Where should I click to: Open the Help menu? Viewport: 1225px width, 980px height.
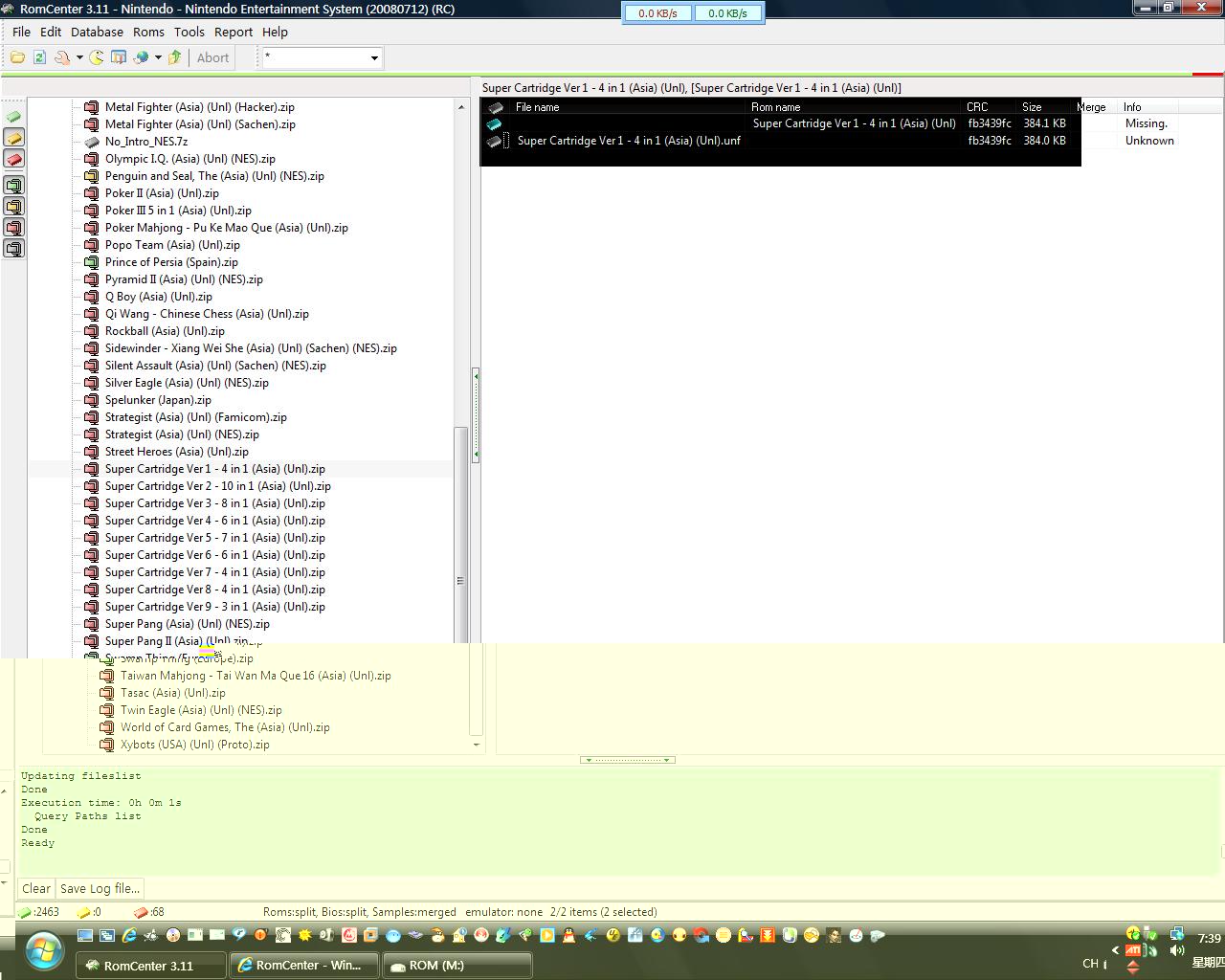(x=275, y=32)
